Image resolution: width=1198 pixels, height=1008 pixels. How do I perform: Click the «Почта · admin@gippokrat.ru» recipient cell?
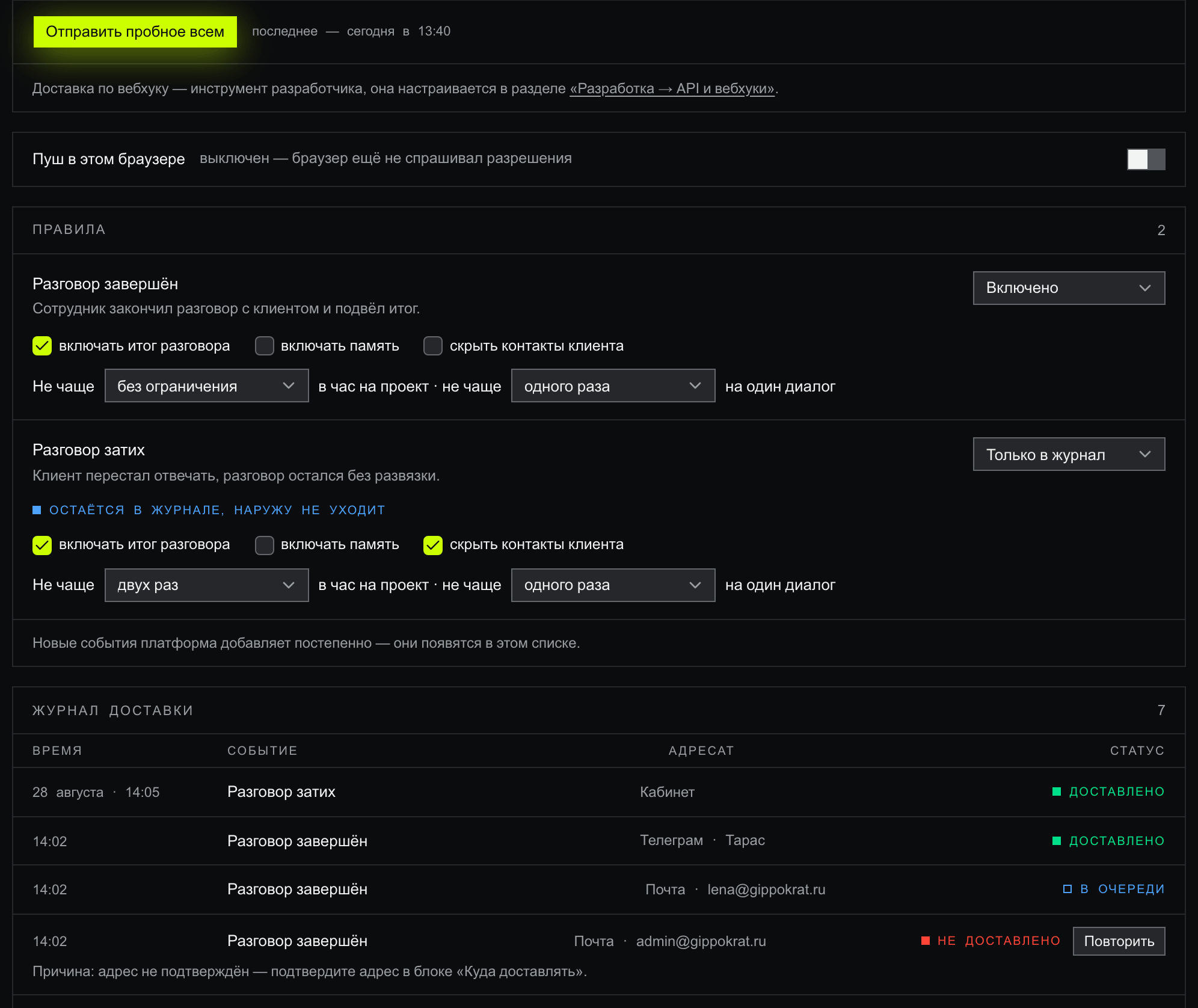click(670, 941)
